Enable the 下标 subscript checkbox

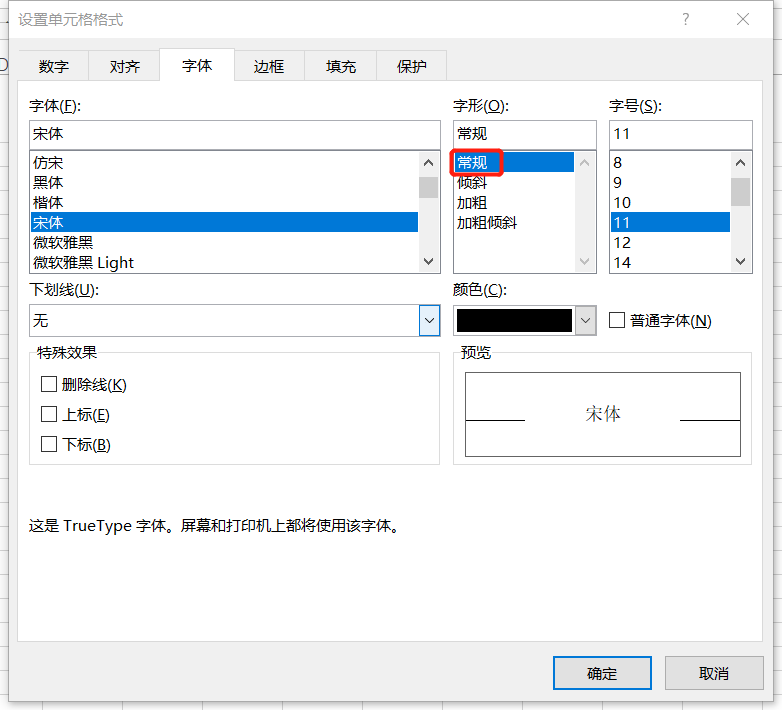(49, 444)
